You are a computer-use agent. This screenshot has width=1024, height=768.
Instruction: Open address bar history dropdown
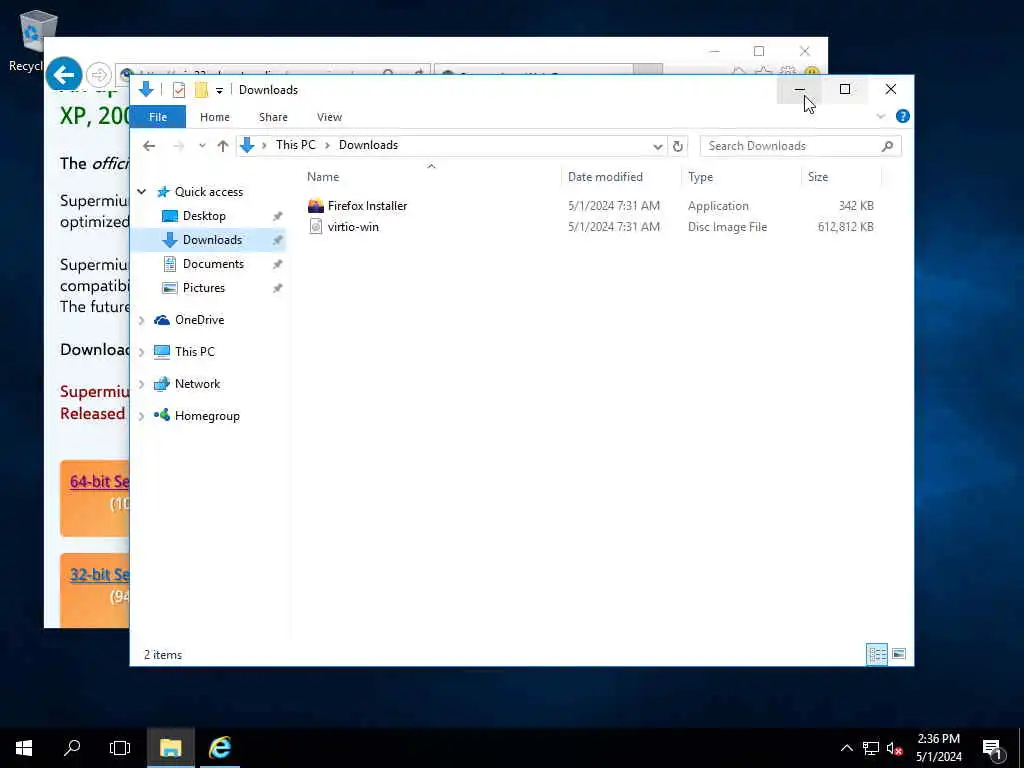(658, 146)
